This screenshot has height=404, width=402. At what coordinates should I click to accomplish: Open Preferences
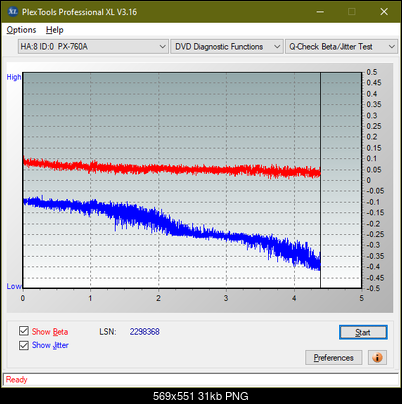pyautogui.click(x=334, y=358)
